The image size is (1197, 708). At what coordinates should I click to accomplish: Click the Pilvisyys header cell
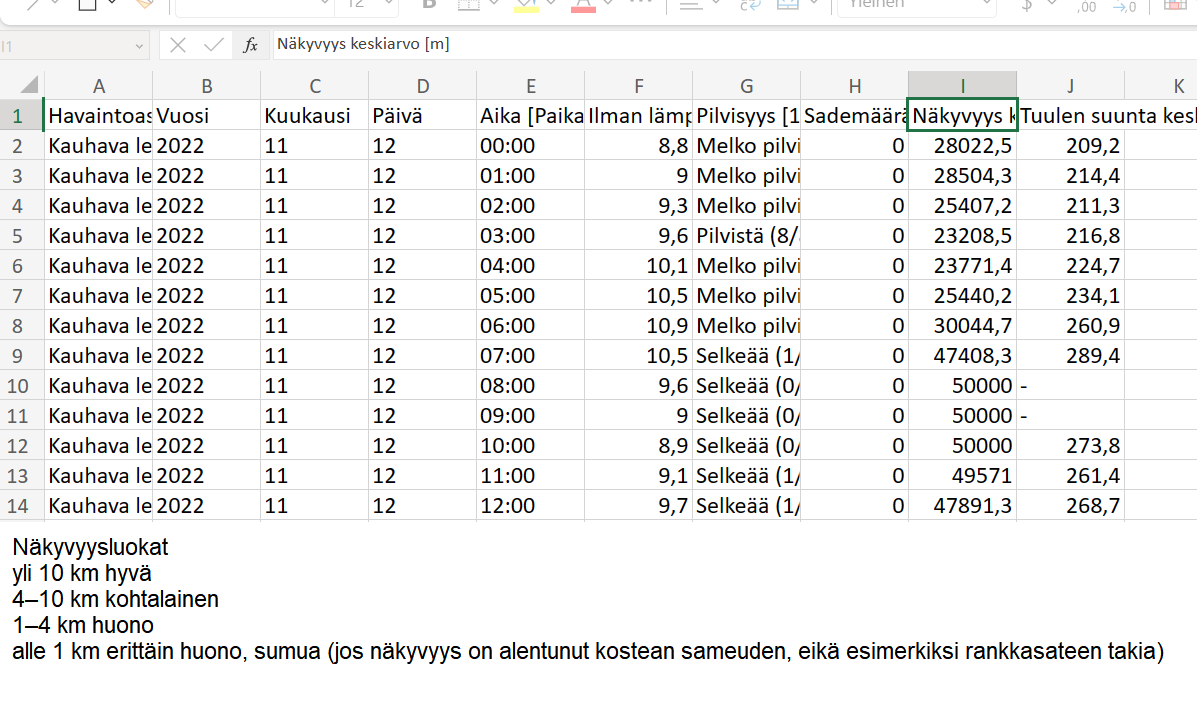click(x=747, y=116)
